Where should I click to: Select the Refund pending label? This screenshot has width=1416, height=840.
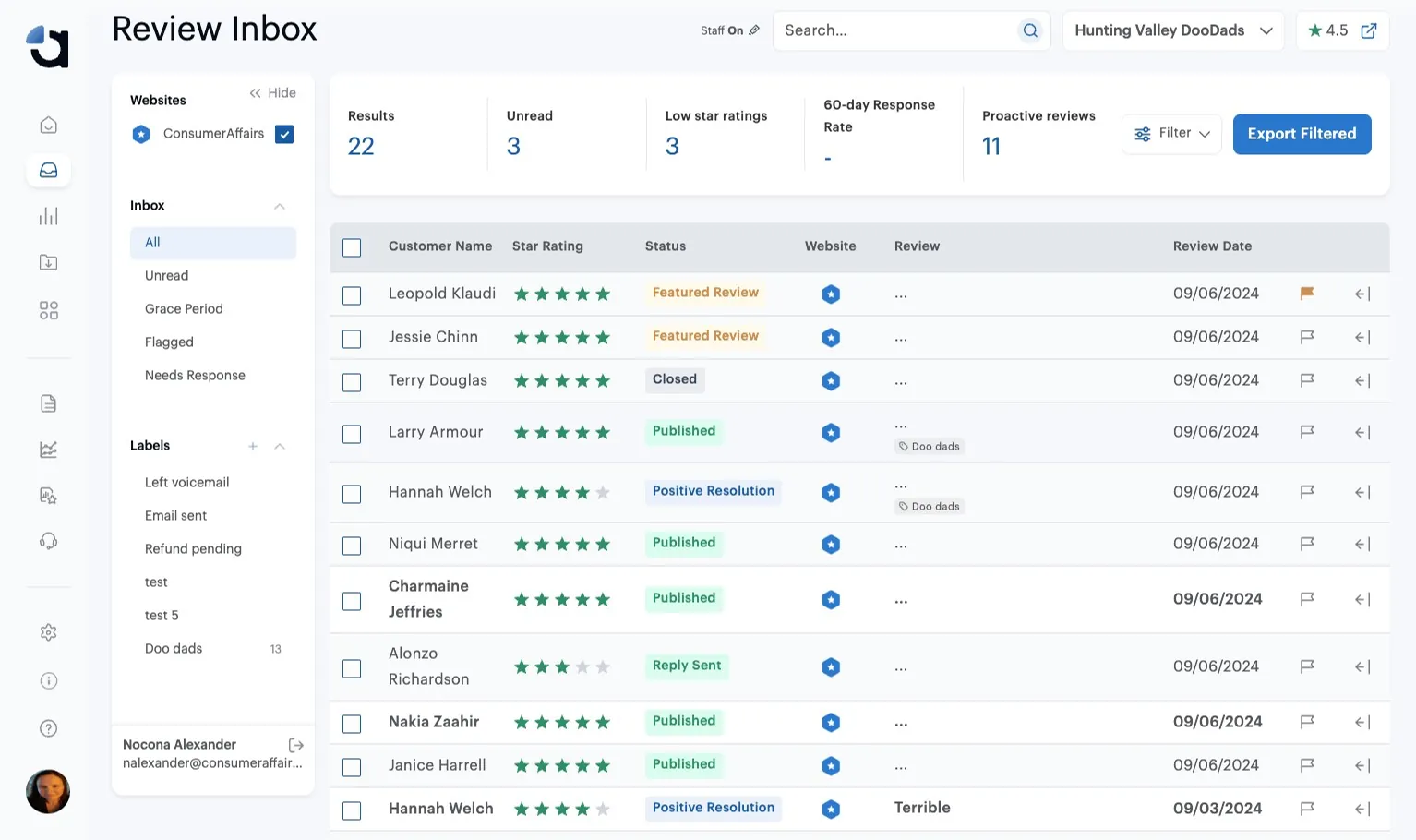pos(193,549)
